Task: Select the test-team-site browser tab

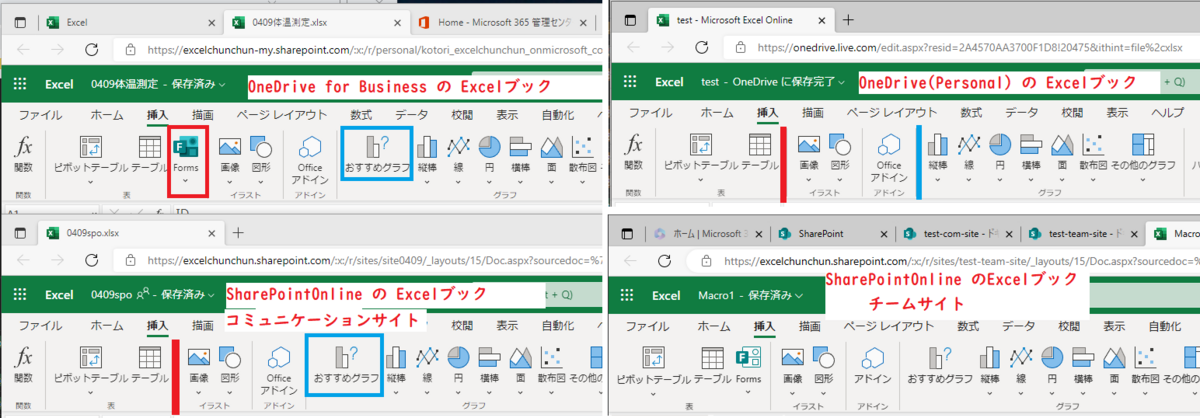Action: click(x=1080, y=233)
